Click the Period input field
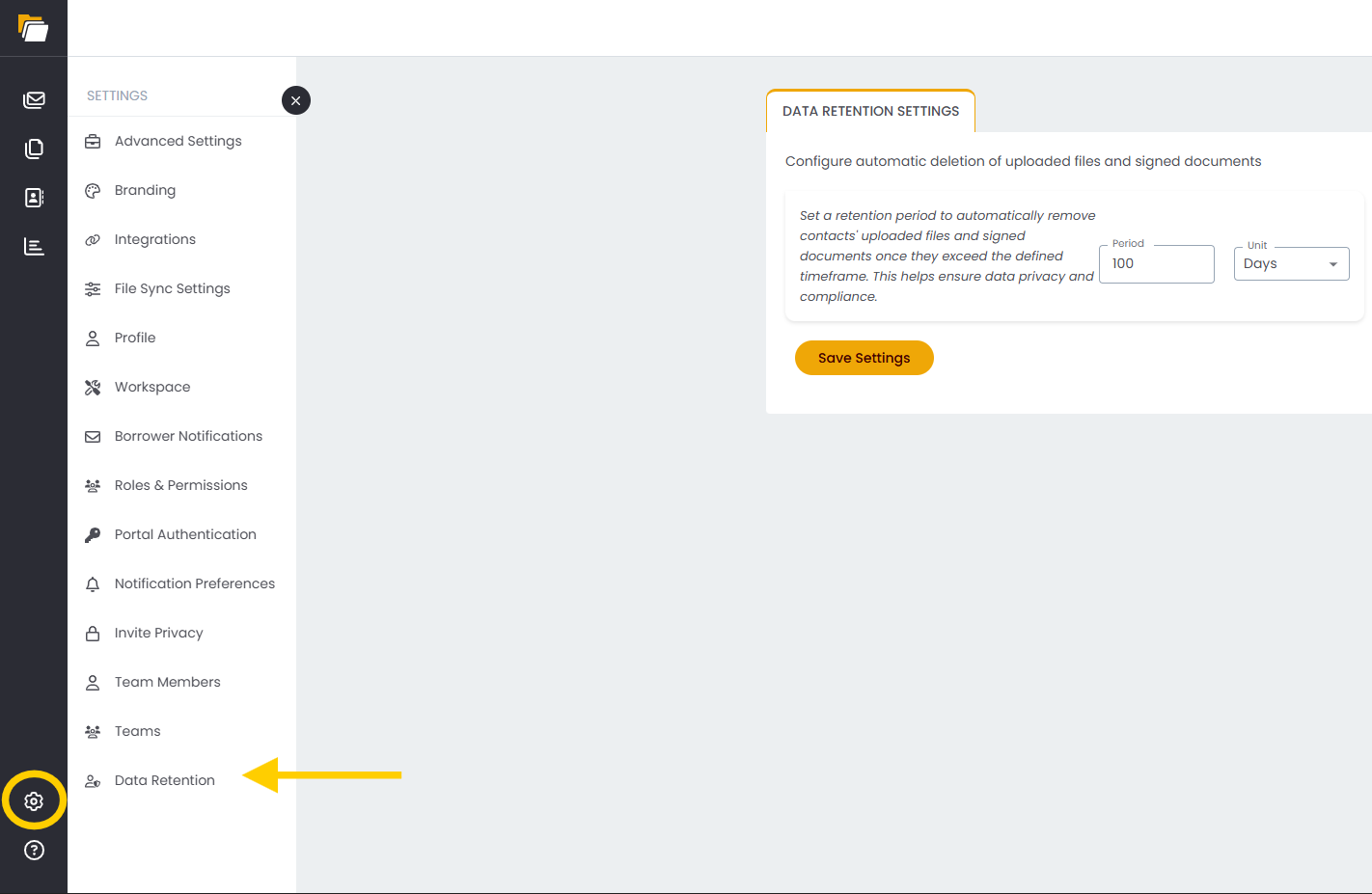 tap(1156, 264)
